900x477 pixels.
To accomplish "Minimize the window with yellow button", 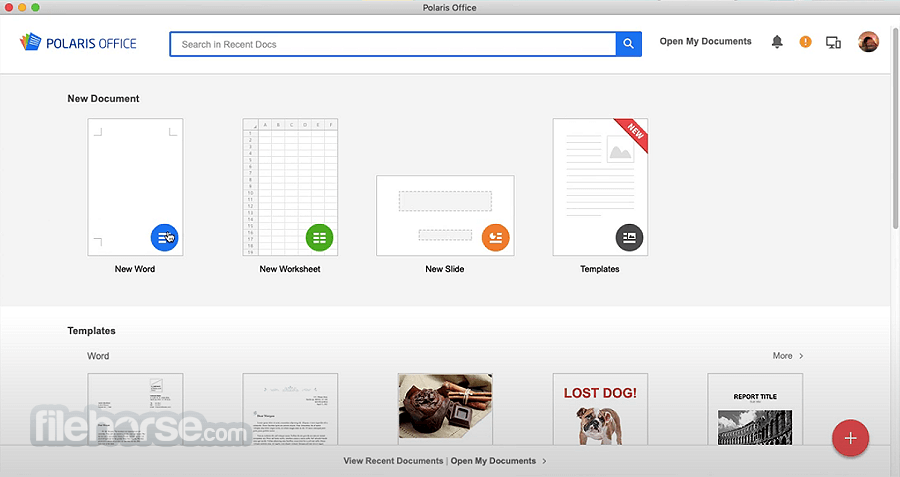I will (22, 7).
